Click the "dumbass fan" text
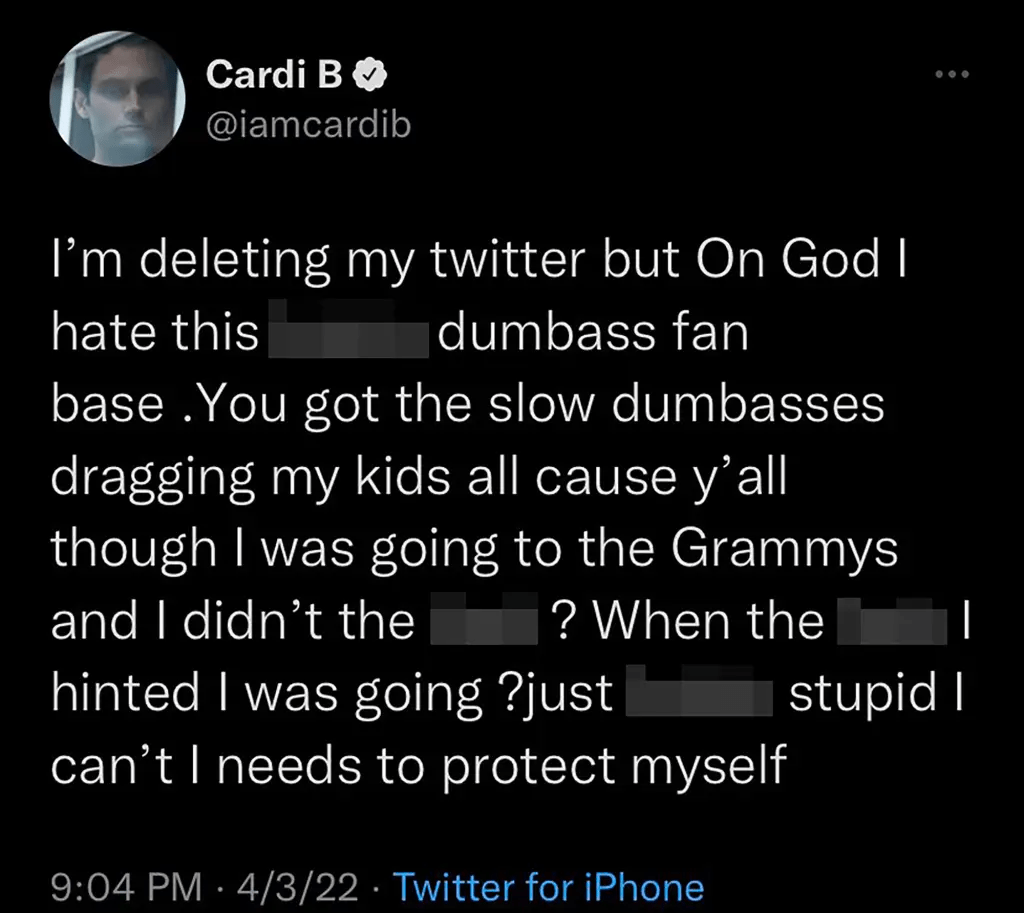This screenshot has height=913, width=1024. (x=593, y=331)
